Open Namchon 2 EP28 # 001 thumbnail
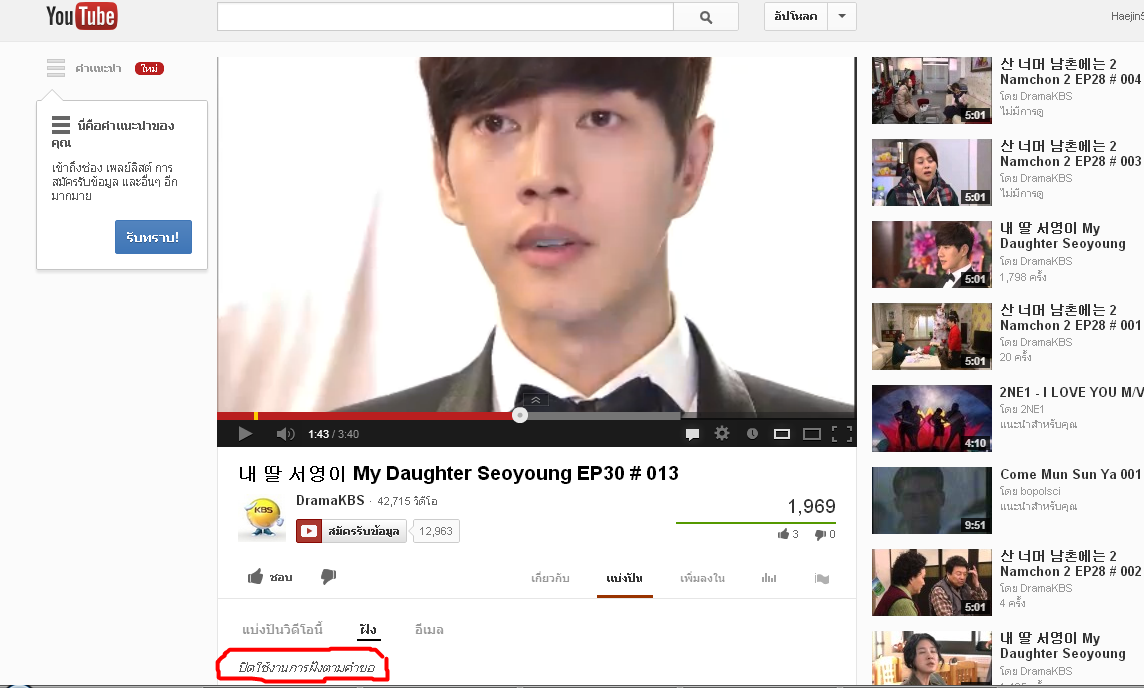This screenshot has height=688, width=1144. coord(932,336)
